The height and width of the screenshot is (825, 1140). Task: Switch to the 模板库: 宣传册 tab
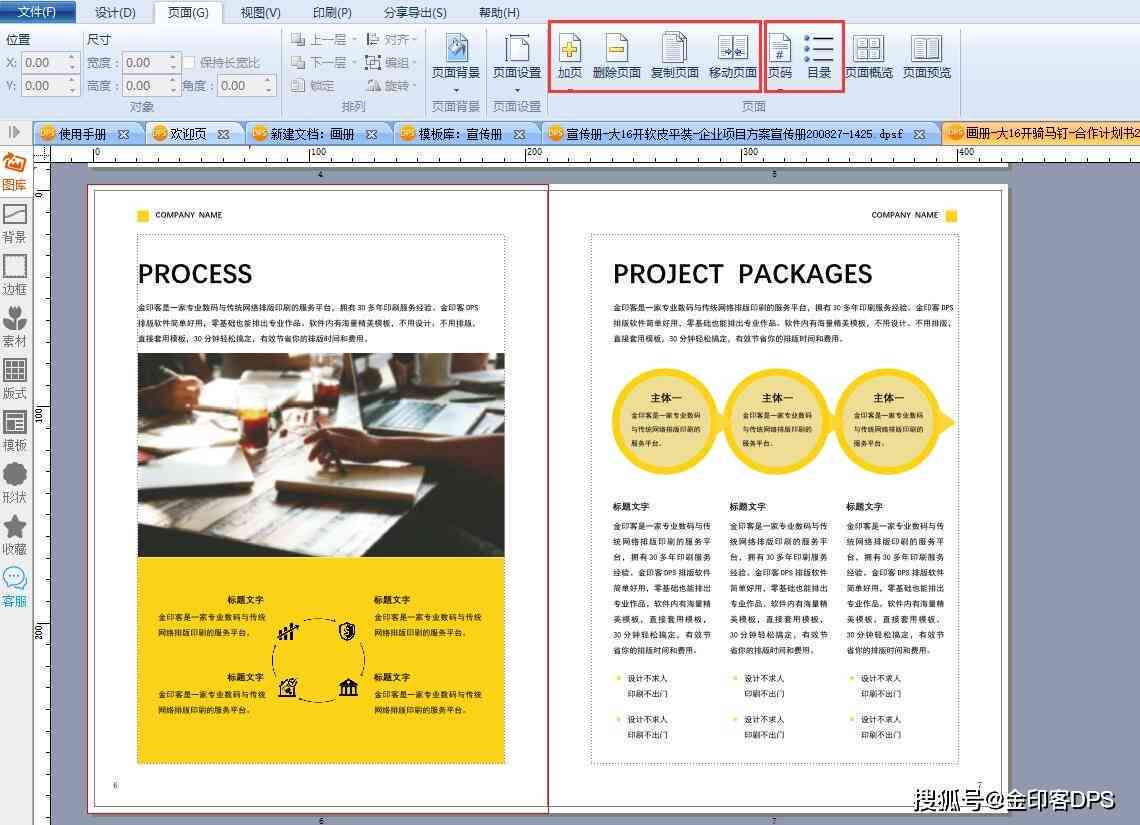point(460,134)
